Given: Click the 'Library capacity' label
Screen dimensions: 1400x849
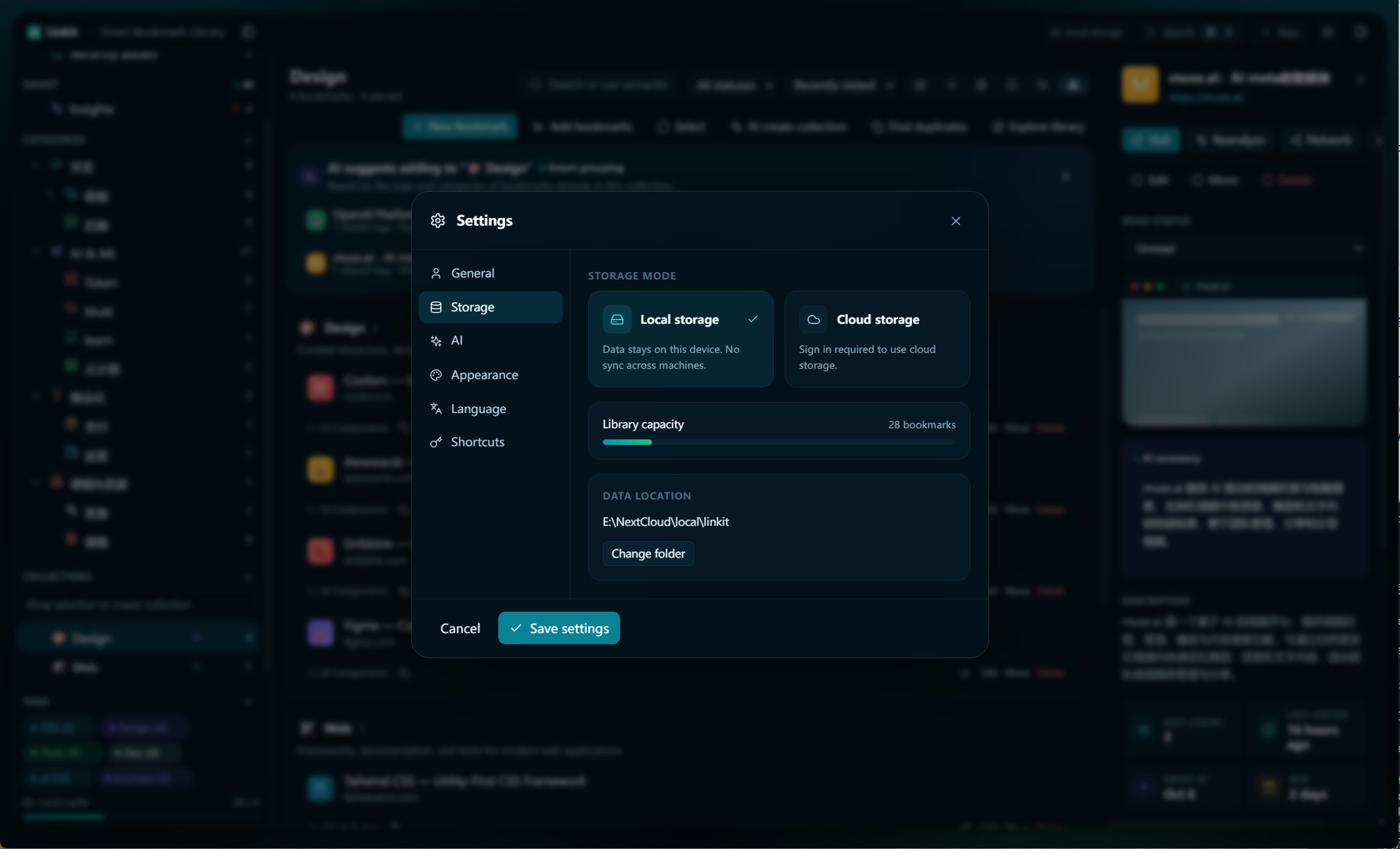Looking at the screenshot, I should coord(643,424).
